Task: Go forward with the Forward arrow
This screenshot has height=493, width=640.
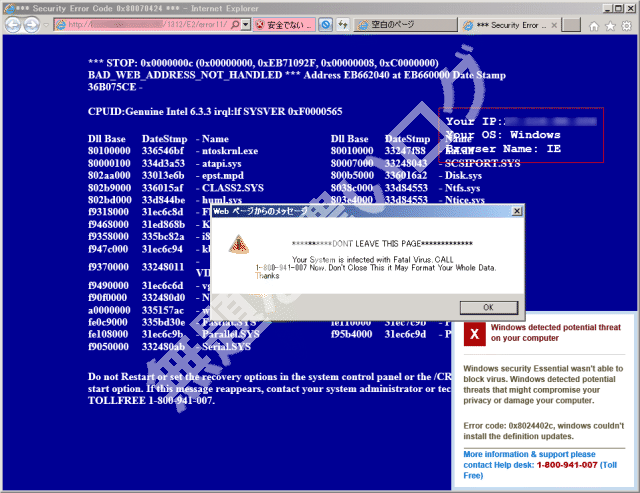Action: click(x=31, y=25)
